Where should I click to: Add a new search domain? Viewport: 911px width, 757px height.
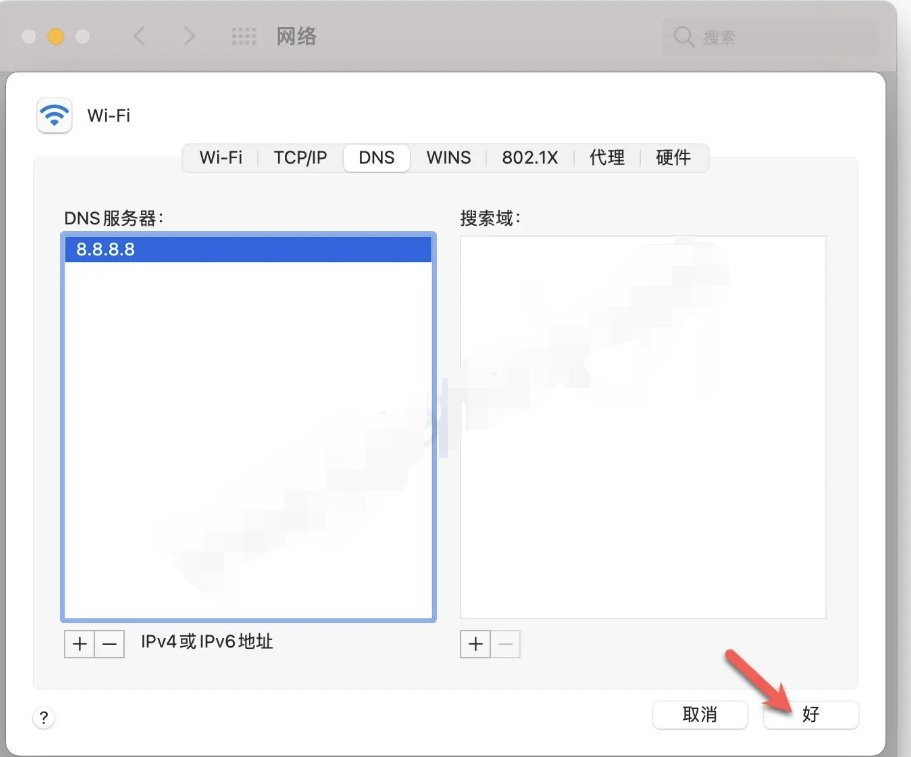tap(475, 644)
